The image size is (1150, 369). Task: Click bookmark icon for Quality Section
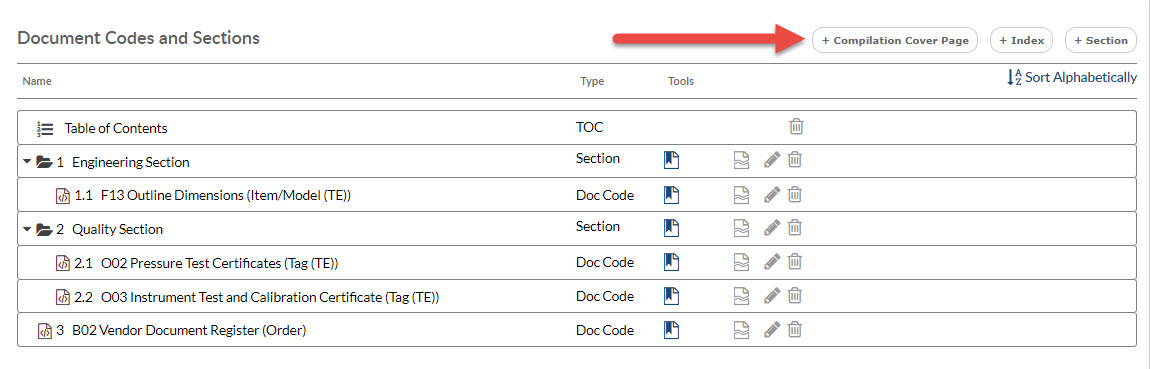[x=671, y=228]
